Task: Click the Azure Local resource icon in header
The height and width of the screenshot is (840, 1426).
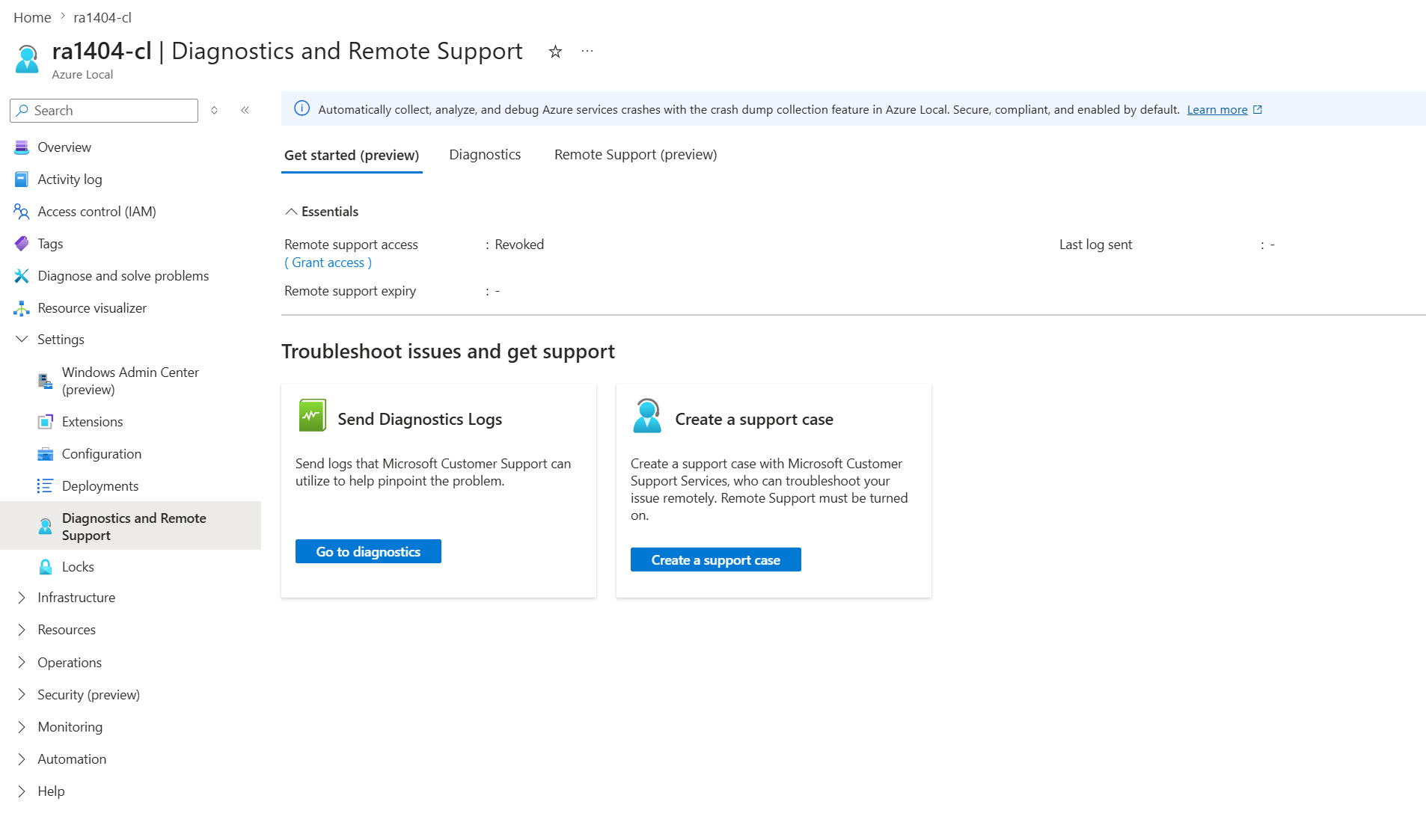Action: coord(28,59)
